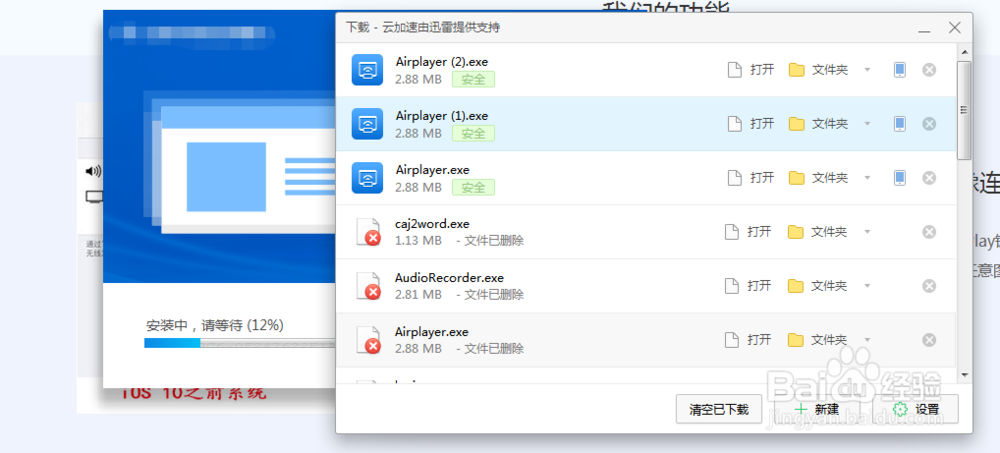Screen dimensions: 1000x453
Task: Remove deleted Airplayer.exe from download list
Action: coord(929,340)
